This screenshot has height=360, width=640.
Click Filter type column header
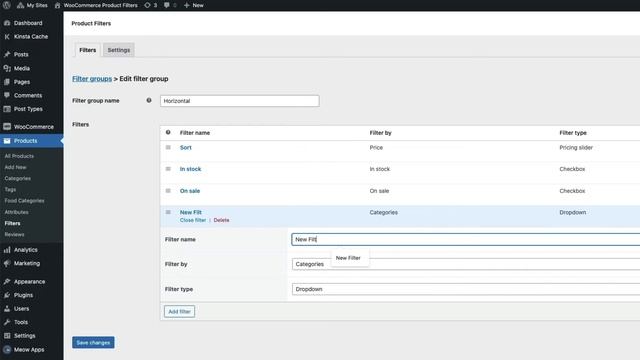click(x=573, y=133)
